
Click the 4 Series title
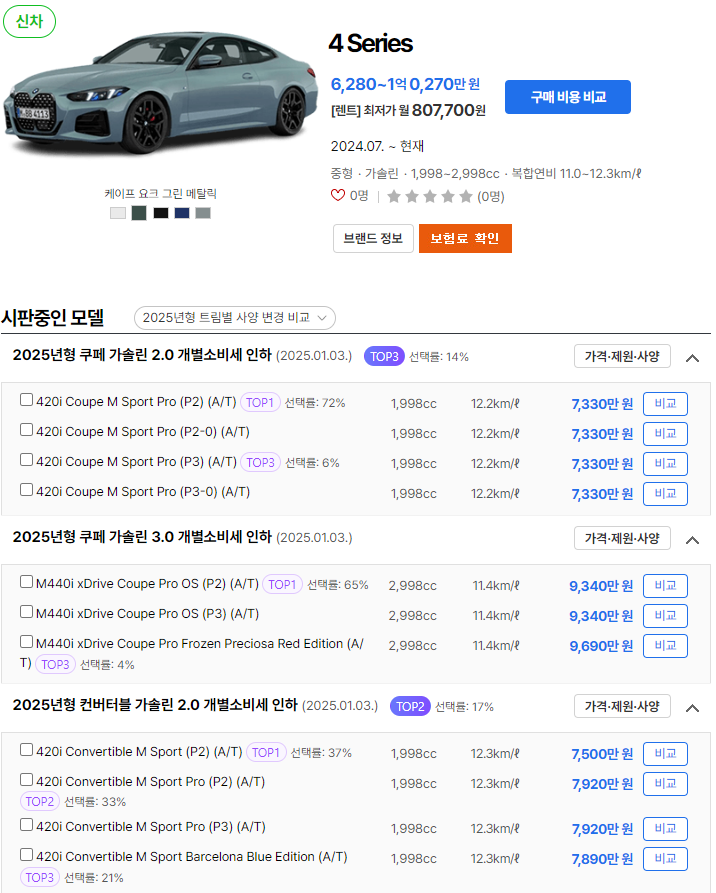[x=371, y=43]
